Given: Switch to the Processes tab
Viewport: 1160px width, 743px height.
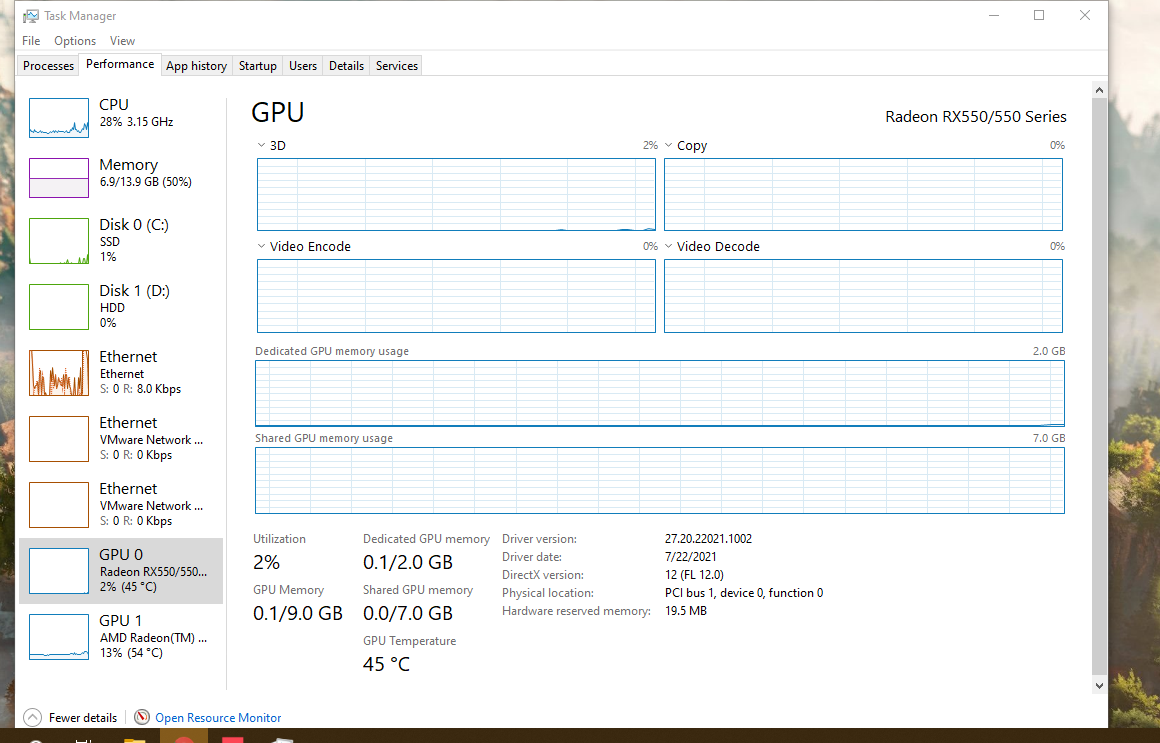Looking at the screenshot, I should (48, 66).
